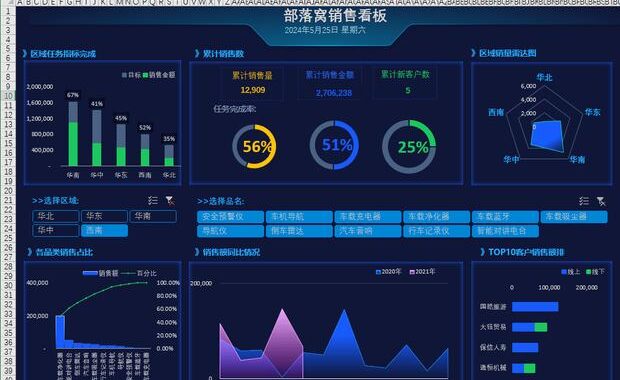The image size is (620, 380).
Task: Toggle multi-select in the 选择品名 slicer
Action: (584, 201)
